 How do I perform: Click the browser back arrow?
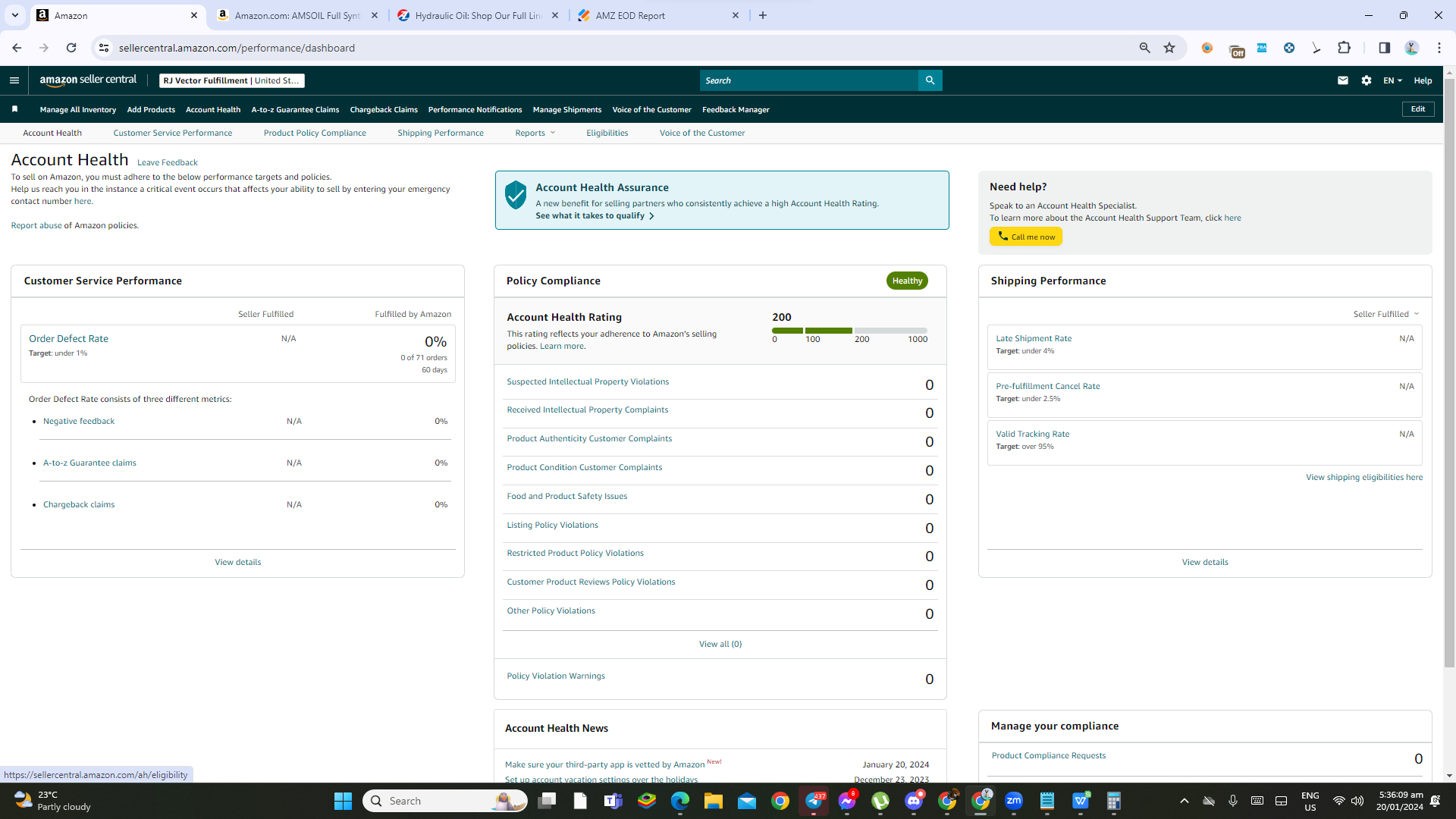pyautogui.click(x=17, y=48)
